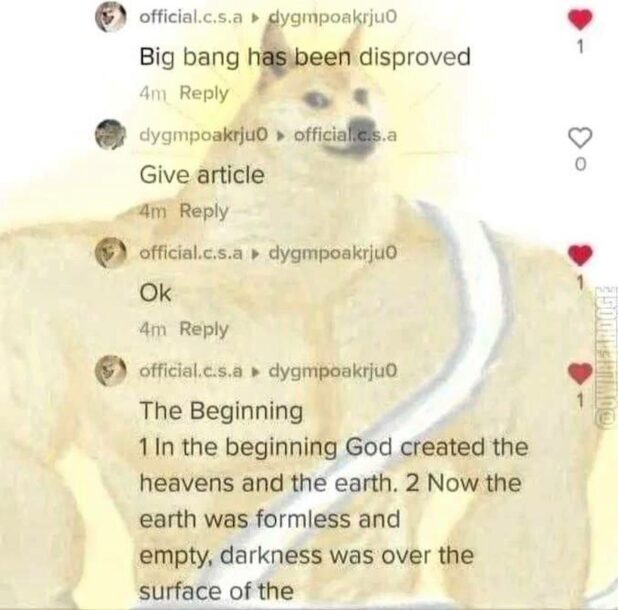Select 'The Beginning' comment text

tap(333, 501)
